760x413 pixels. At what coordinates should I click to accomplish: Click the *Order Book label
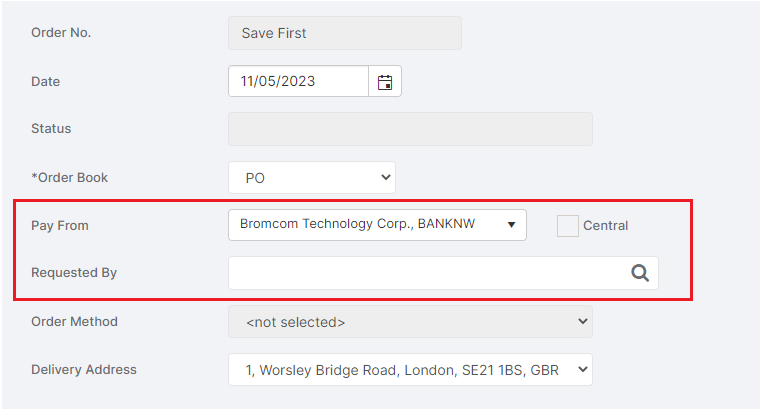pyautogui.click(x=69, y=178)
